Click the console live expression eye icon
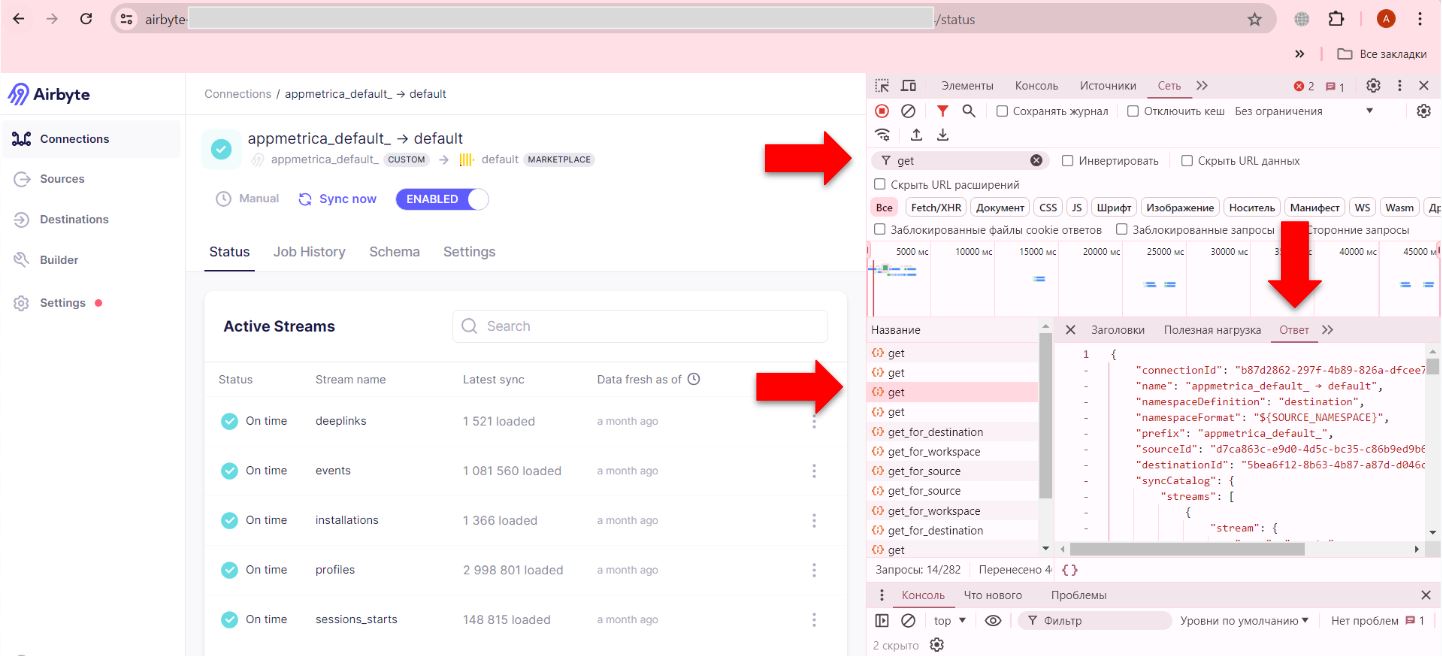This screenshot has height=656, width=1442. pyautogui.click(x=993, y=621)
